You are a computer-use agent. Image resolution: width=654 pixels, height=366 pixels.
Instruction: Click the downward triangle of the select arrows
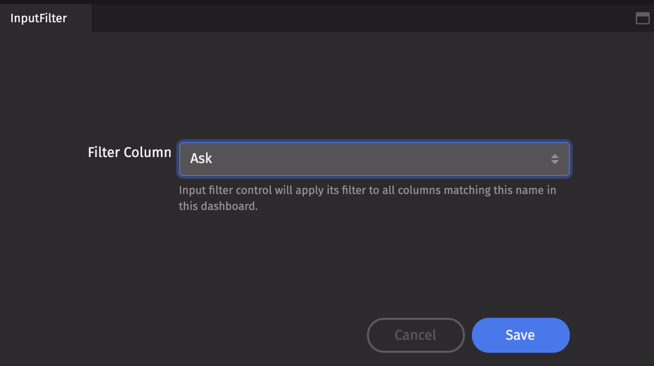(x=554, y=162)
